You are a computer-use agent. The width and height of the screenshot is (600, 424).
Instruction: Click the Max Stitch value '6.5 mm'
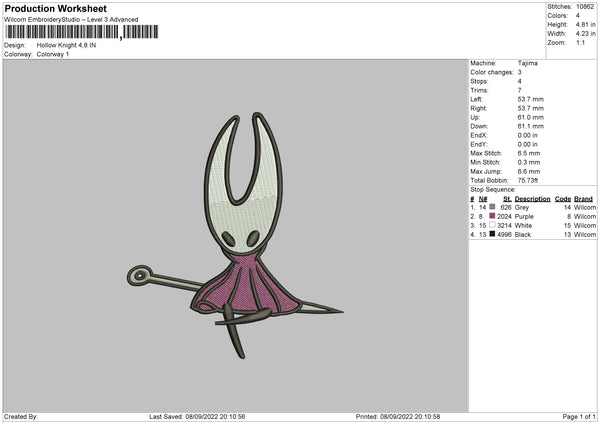point(529,153)
